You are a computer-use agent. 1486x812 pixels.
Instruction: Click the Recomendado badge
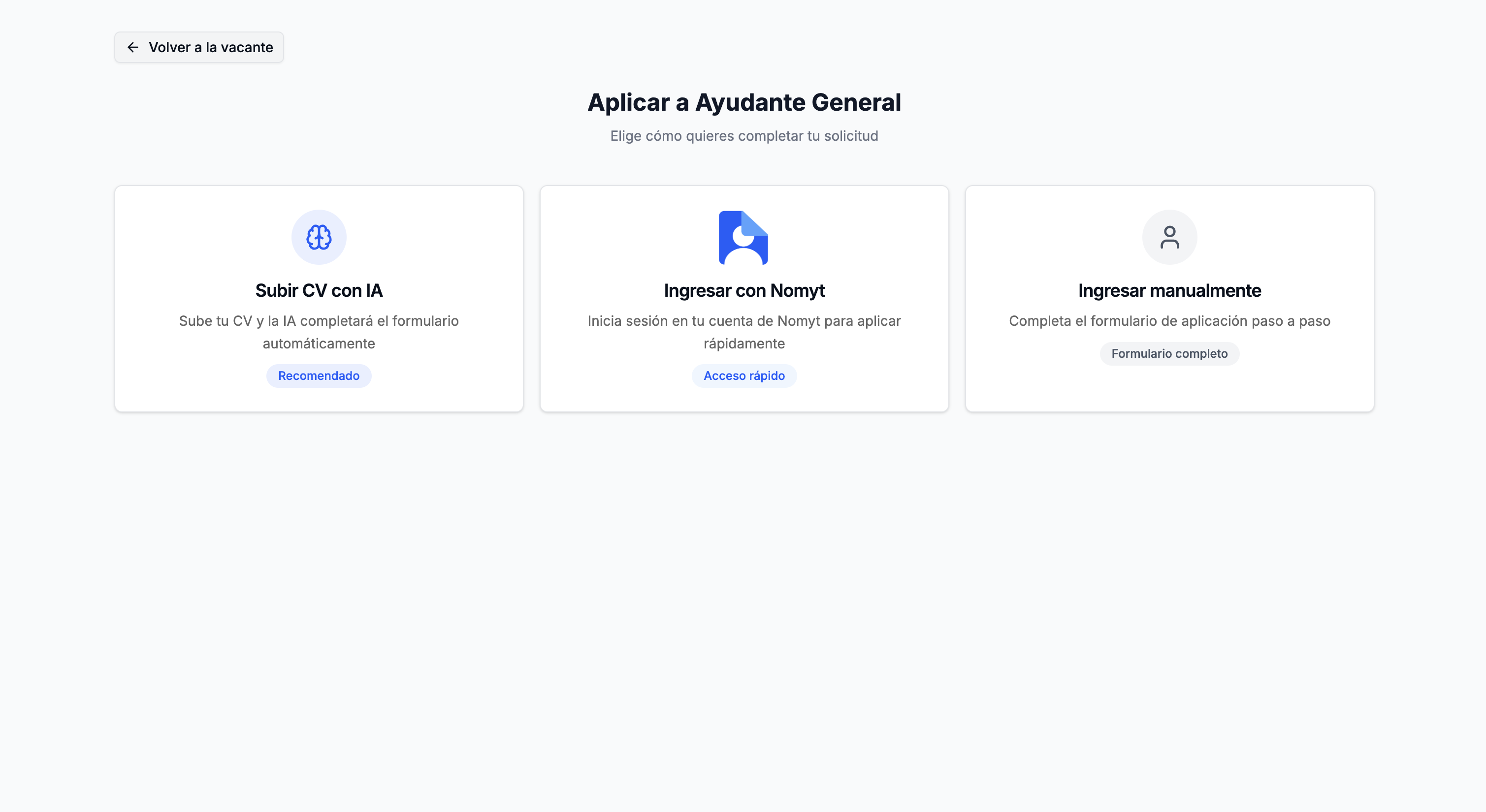click(x=319, y=375)
